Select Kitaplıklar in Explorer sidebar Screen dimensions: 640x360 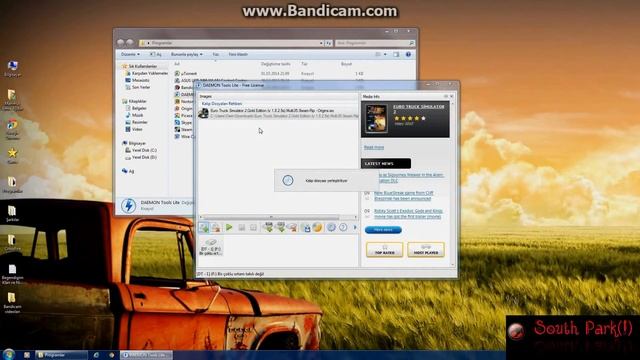[x=134, y=101]
